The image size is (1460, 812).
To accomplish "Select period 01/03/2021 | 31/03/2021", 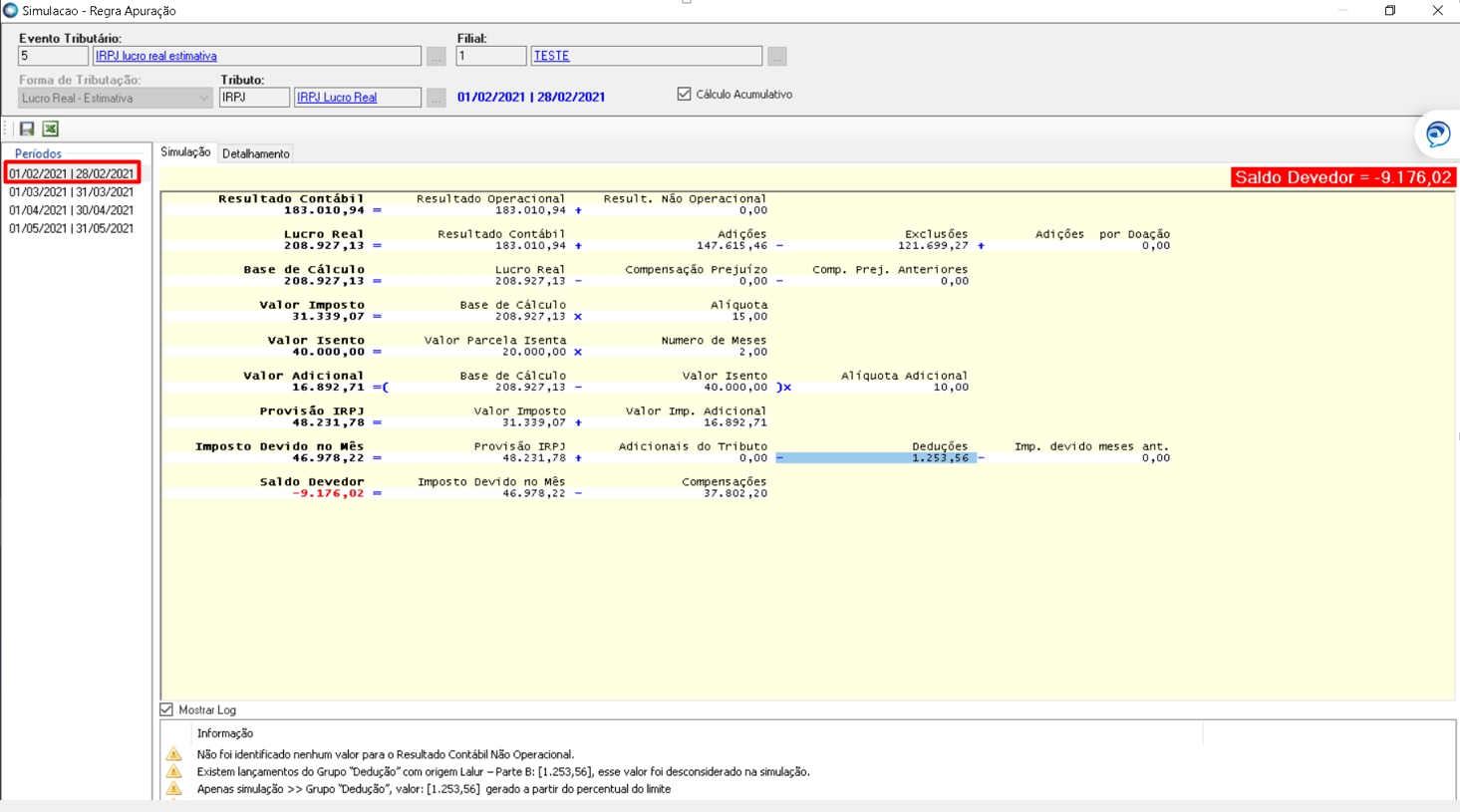I will (x=72, y=192).
